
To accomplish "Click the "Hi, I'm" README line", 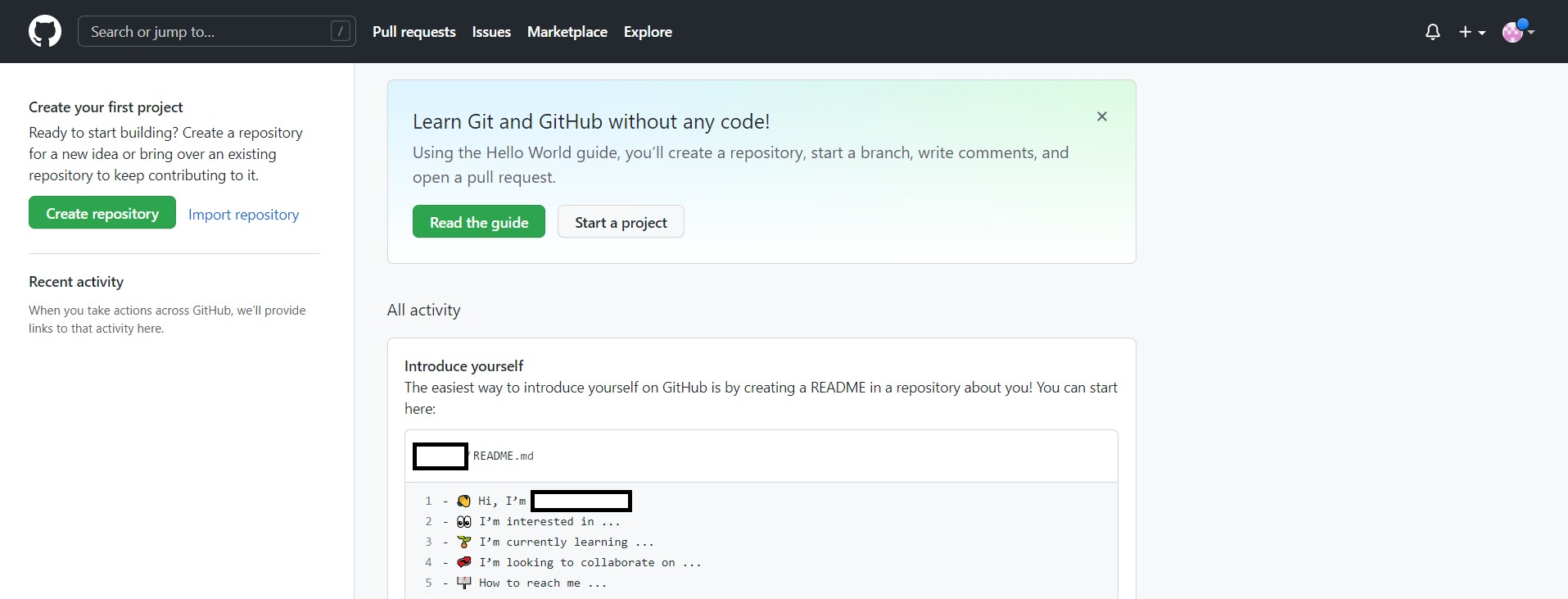I will pyautogui.click(x=502, y=501).
